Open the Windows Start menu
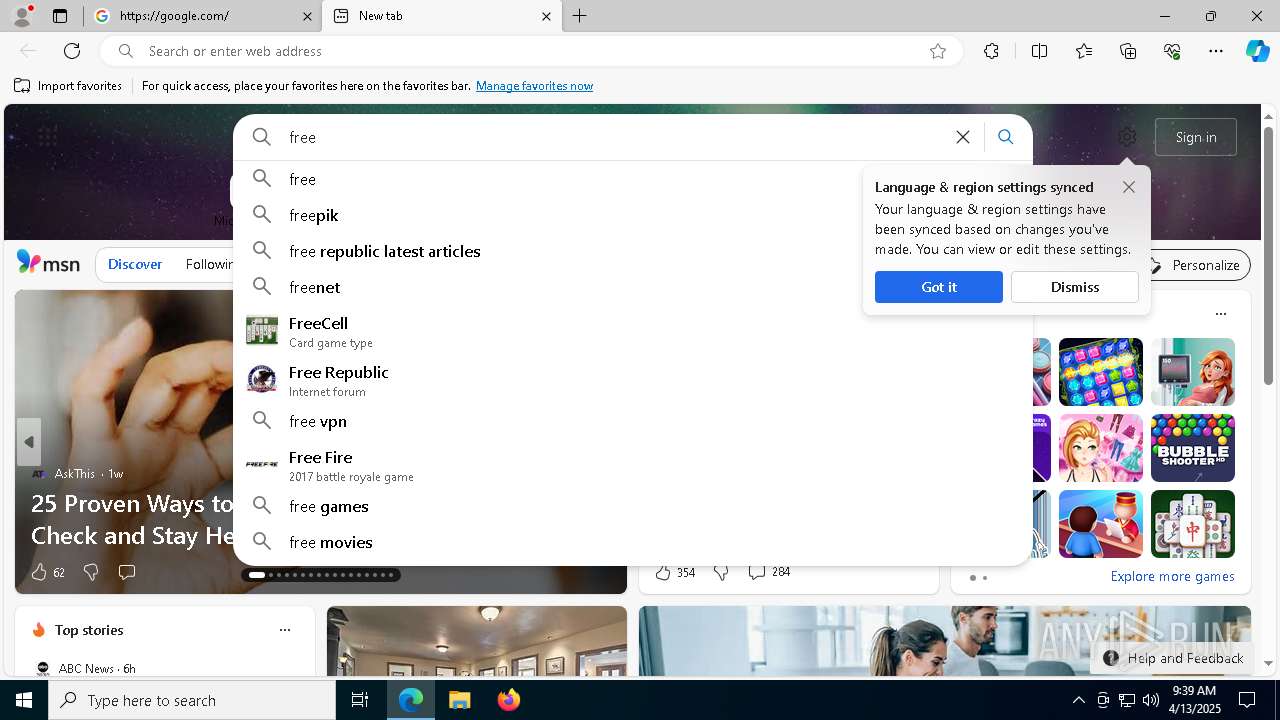The image size is (1280, 720). pyautogui.click(x=24, y=700)
